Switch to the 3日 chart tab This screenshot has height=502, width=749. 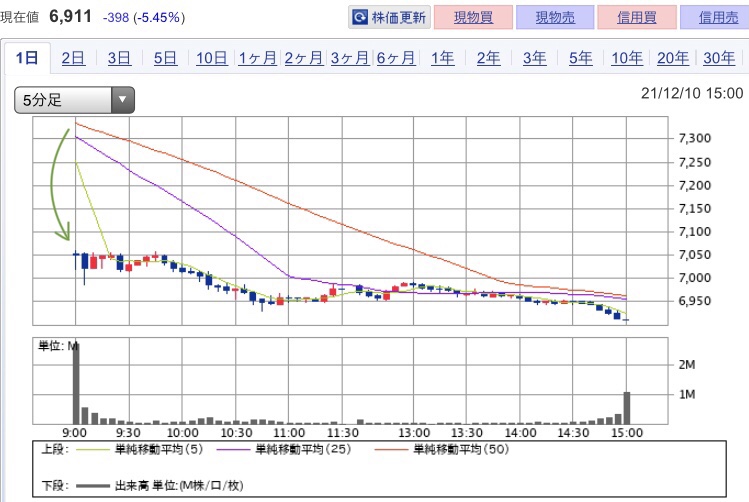point(119,58)
